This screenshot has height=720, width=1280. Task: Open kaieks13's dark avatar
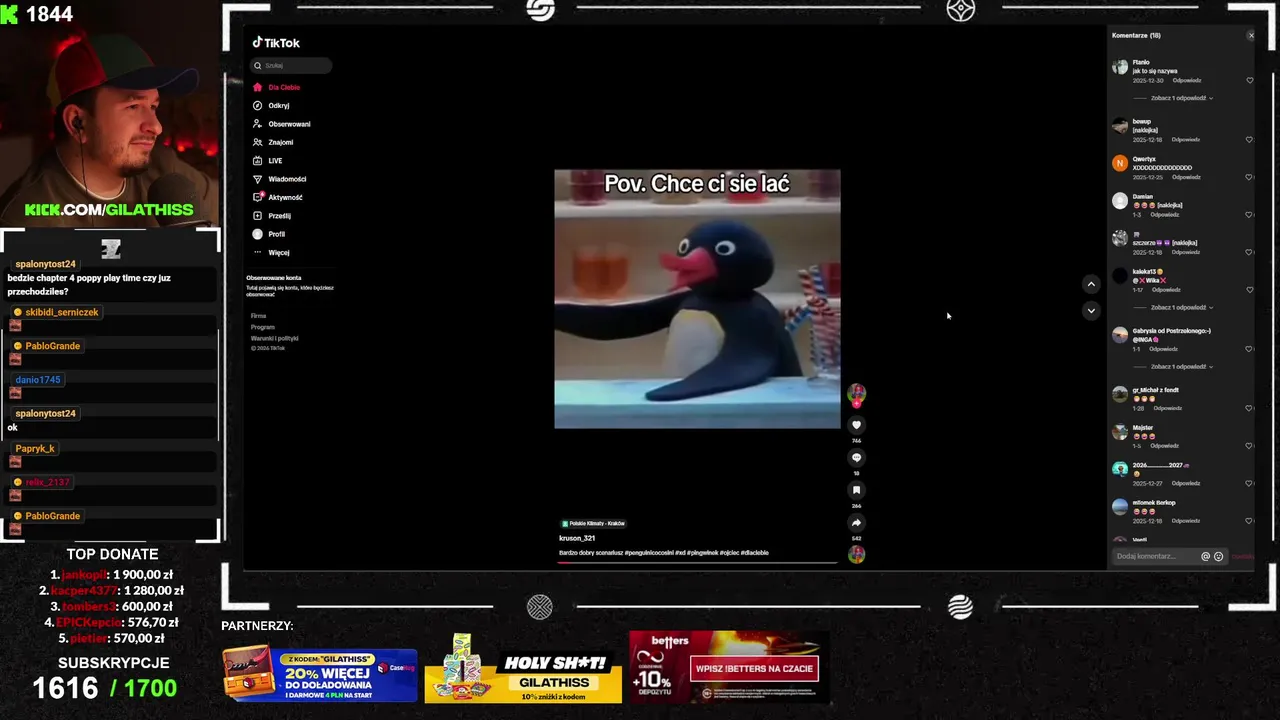tap(1120, 276)
